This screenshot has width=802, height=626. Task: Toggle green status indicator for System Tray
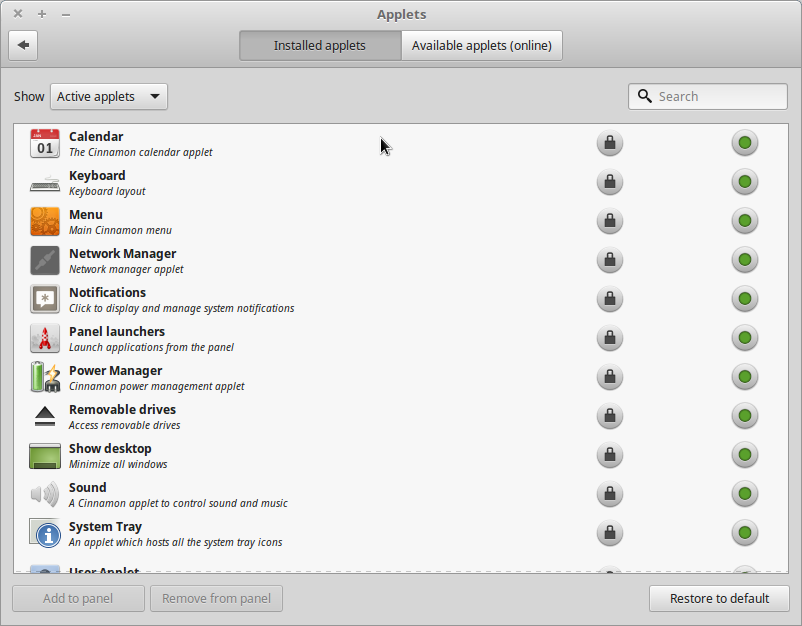pyautogui.click(x=745, y=533)
